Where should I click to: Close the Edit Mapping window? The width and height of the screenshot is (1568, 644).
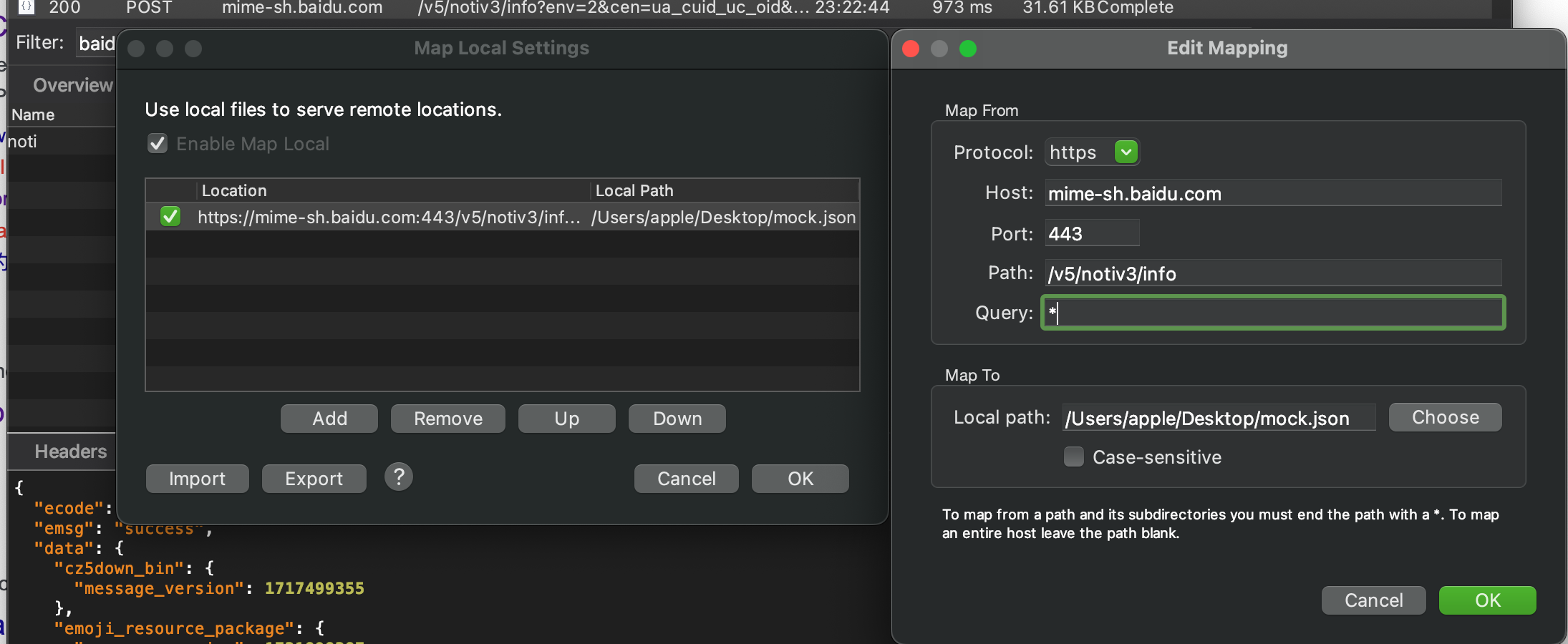pos(911,49)
